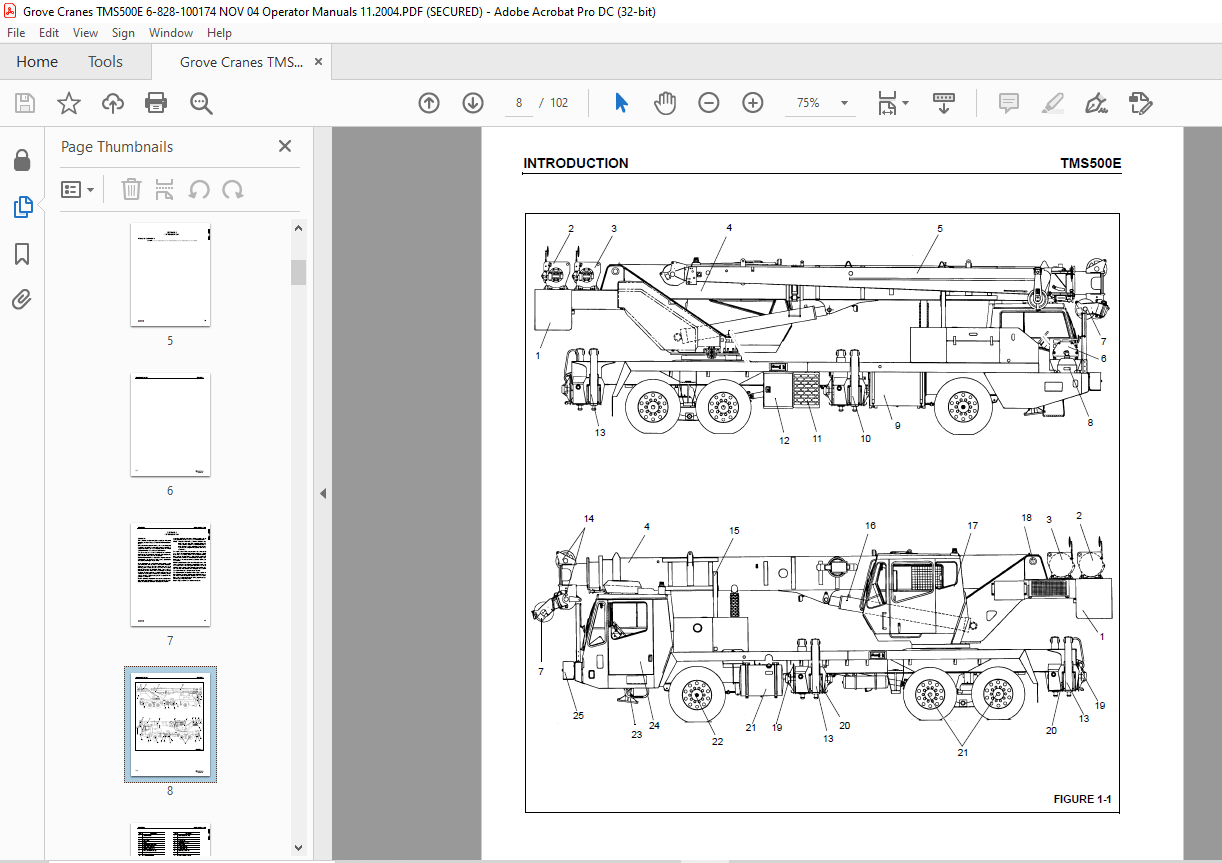
Task: Open the Edit menu
Action: (x=49, y=33)
